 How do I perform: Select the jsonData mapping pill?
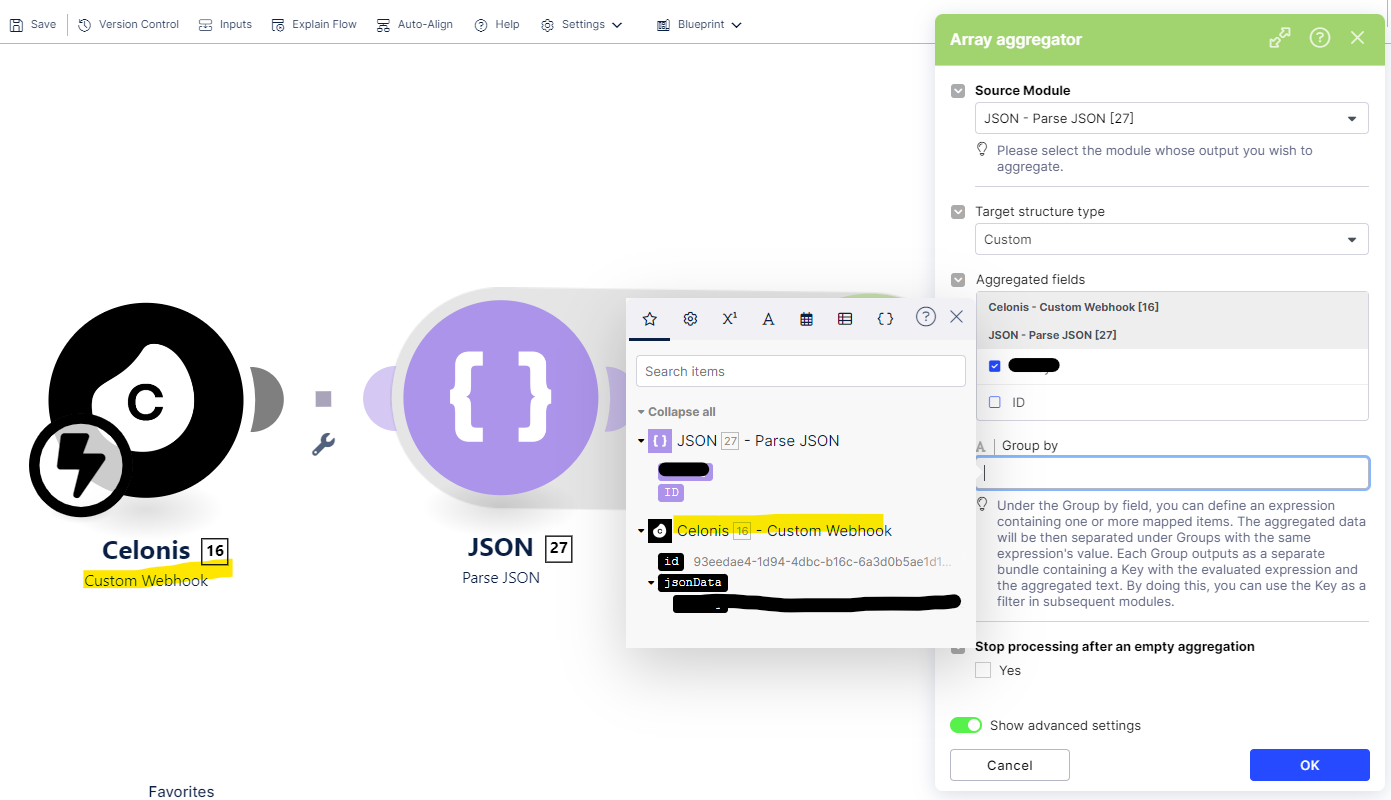coord(692,583)
